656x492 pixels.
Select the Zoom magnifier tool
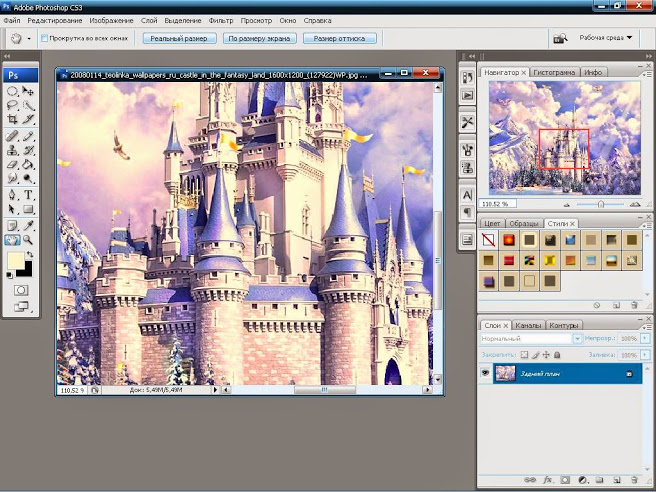(x=28, y=240)
